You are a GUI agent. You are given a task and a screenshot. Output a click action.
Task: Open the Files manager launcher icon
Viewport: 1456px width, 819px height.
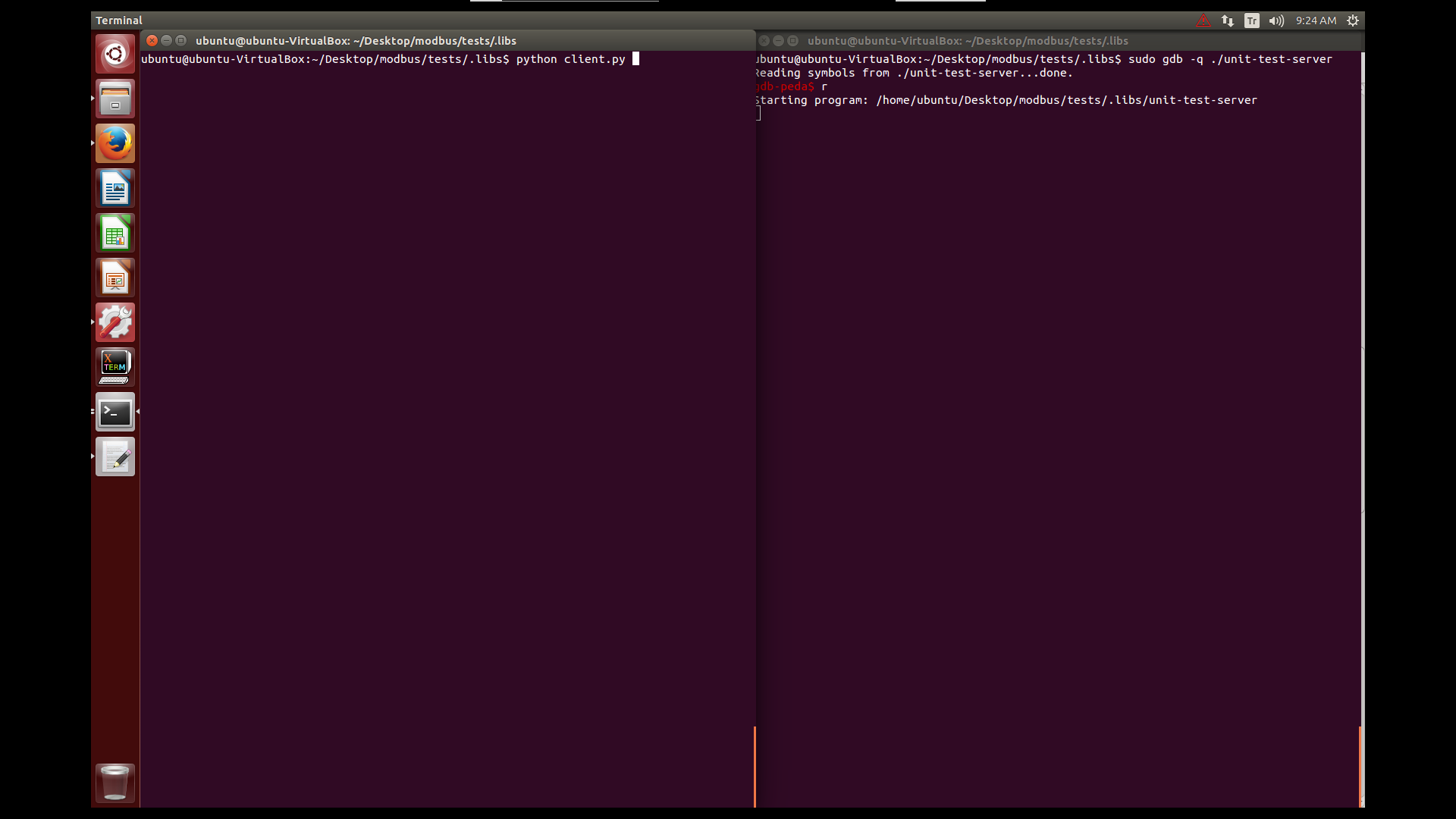(115, 99)
